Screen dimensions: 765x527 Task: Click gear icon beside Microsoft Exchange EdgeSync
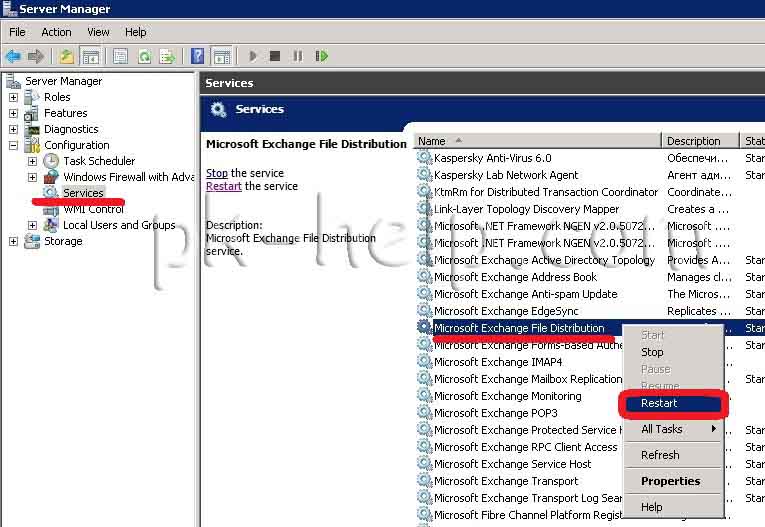424,310
